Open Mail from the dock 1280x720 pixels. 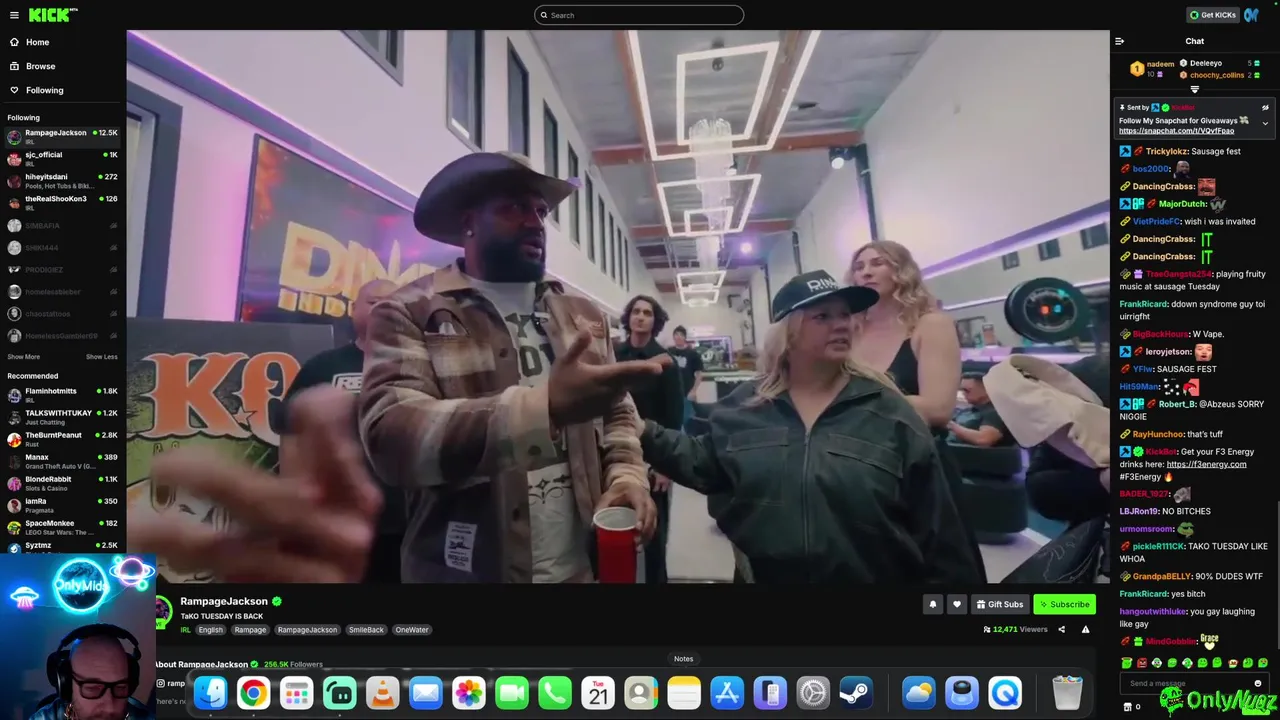tap(425, 692)
